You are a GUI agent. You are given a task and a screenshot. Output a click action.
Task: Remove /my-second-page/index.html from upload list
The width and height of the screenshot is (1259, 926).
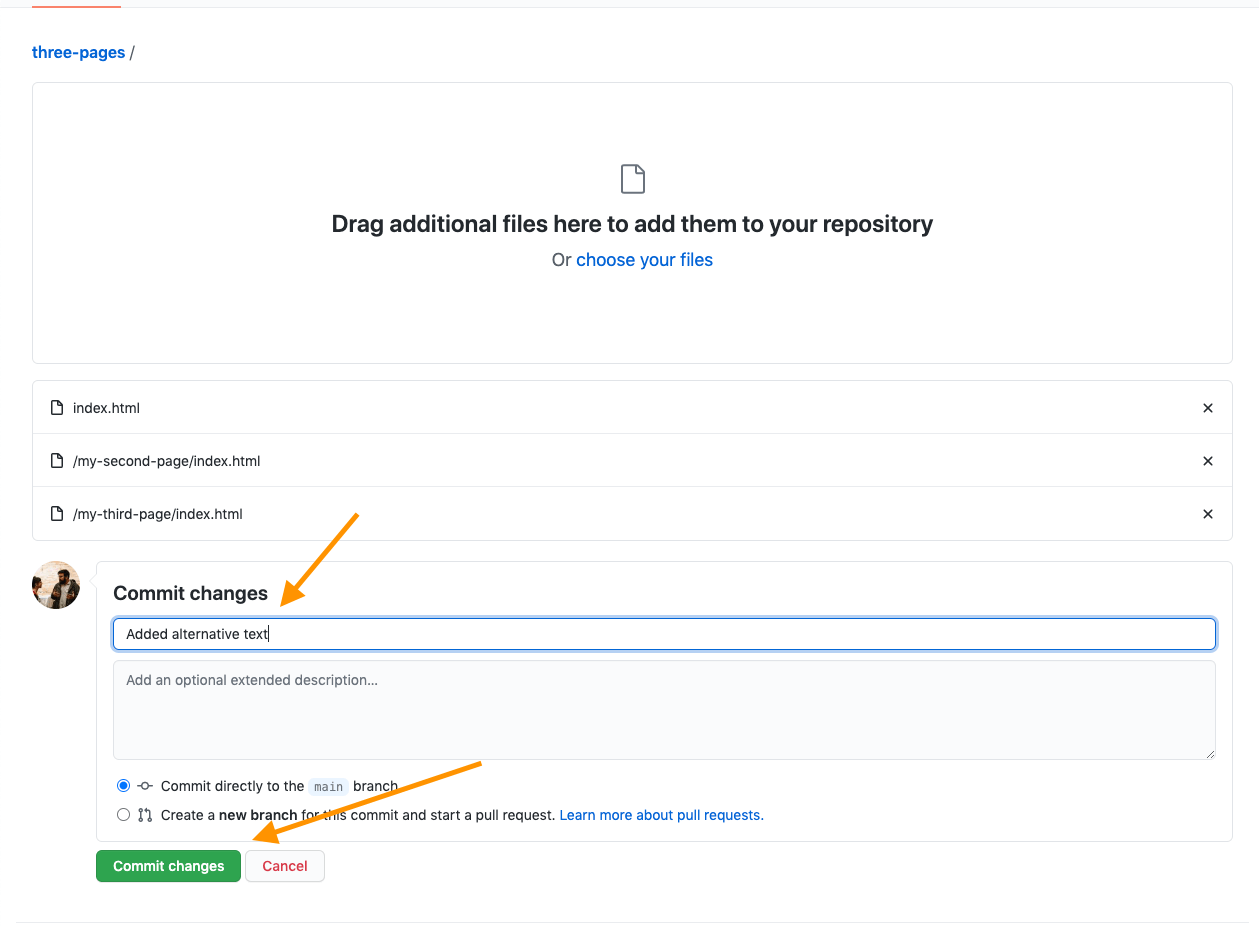click(1207, 461)
